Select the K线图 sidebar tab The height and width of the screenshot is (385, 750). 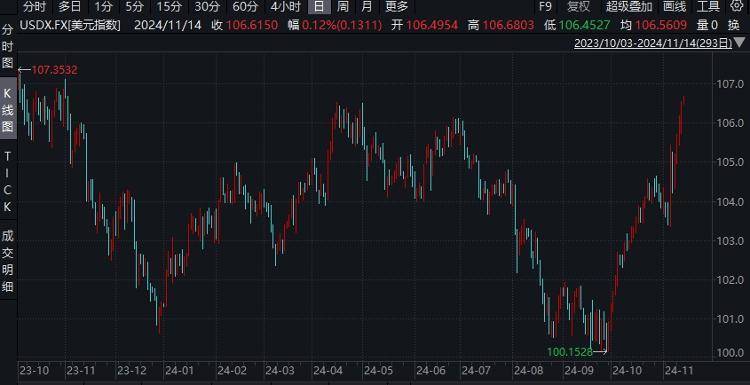(8, 110)
